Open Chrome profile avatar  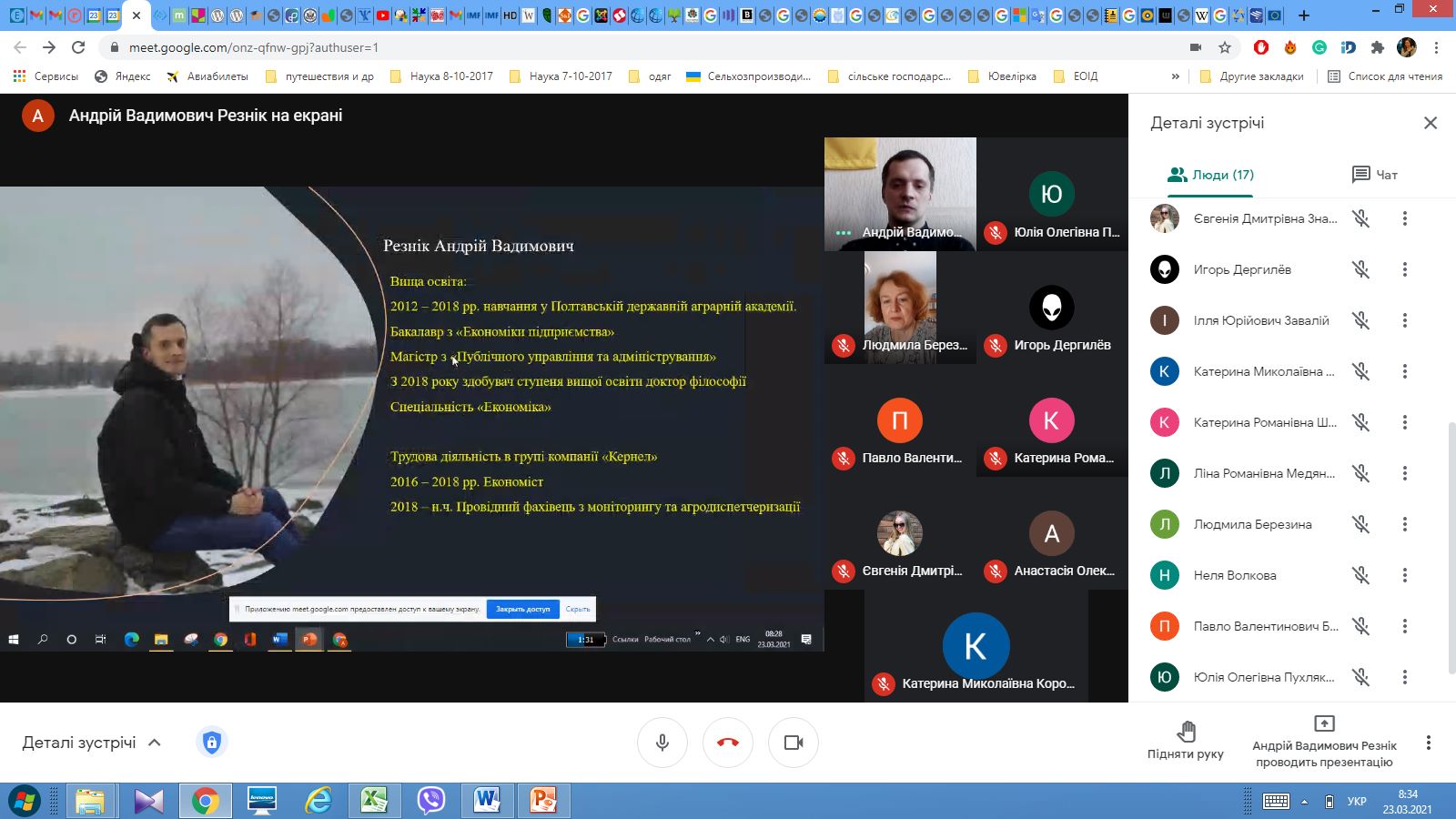(x=1406, y=47)
